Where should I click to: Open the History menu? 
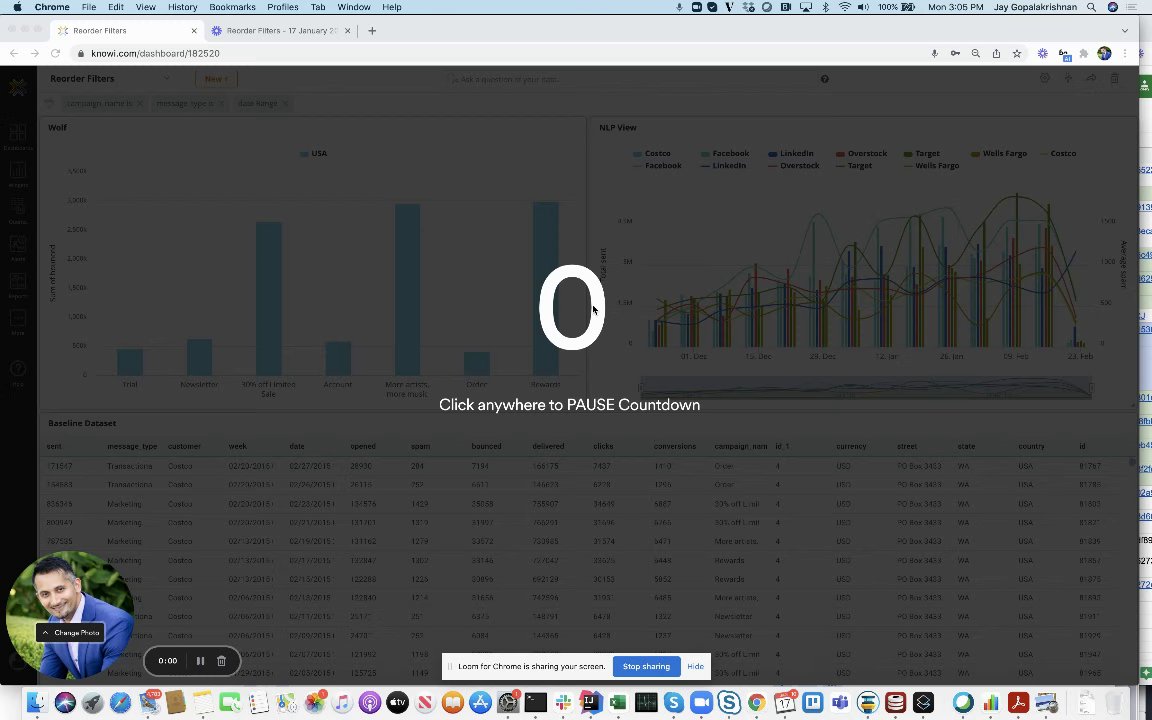(182, 7)
